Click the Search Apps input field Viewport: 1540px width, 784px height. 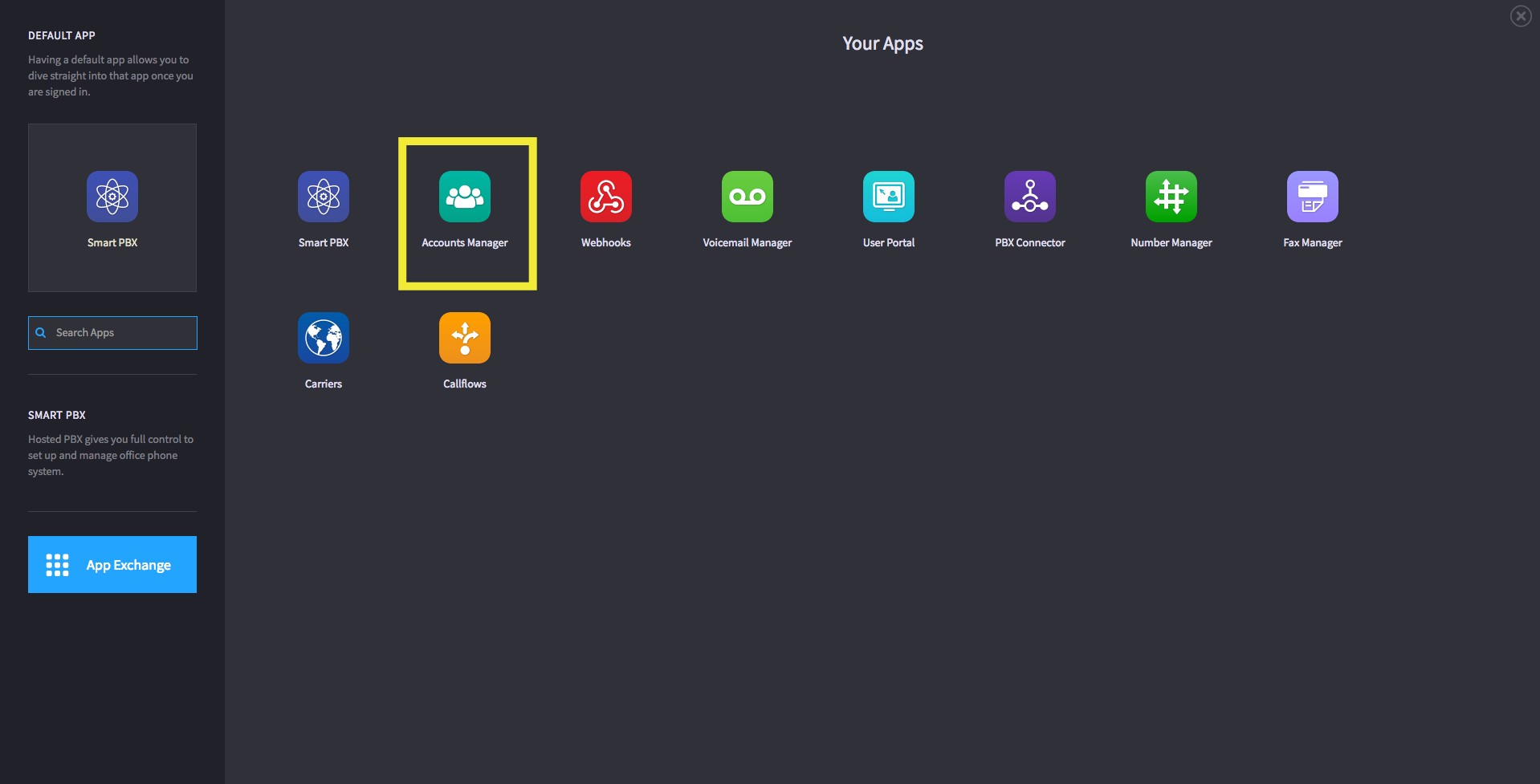coord(112,333)
